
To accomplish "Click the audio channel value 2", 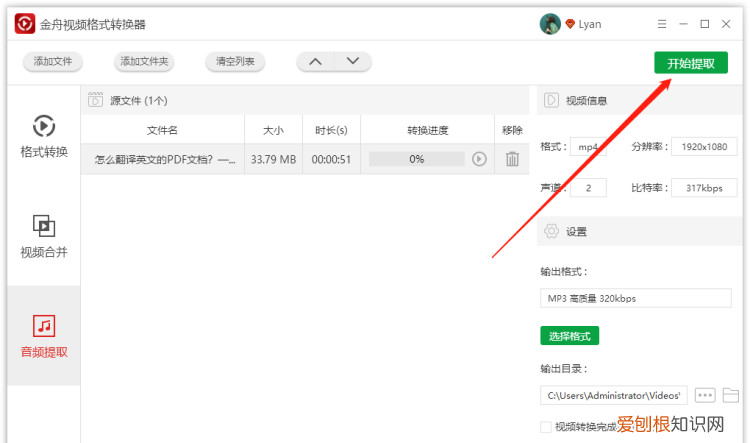I will tap(588, 188).
